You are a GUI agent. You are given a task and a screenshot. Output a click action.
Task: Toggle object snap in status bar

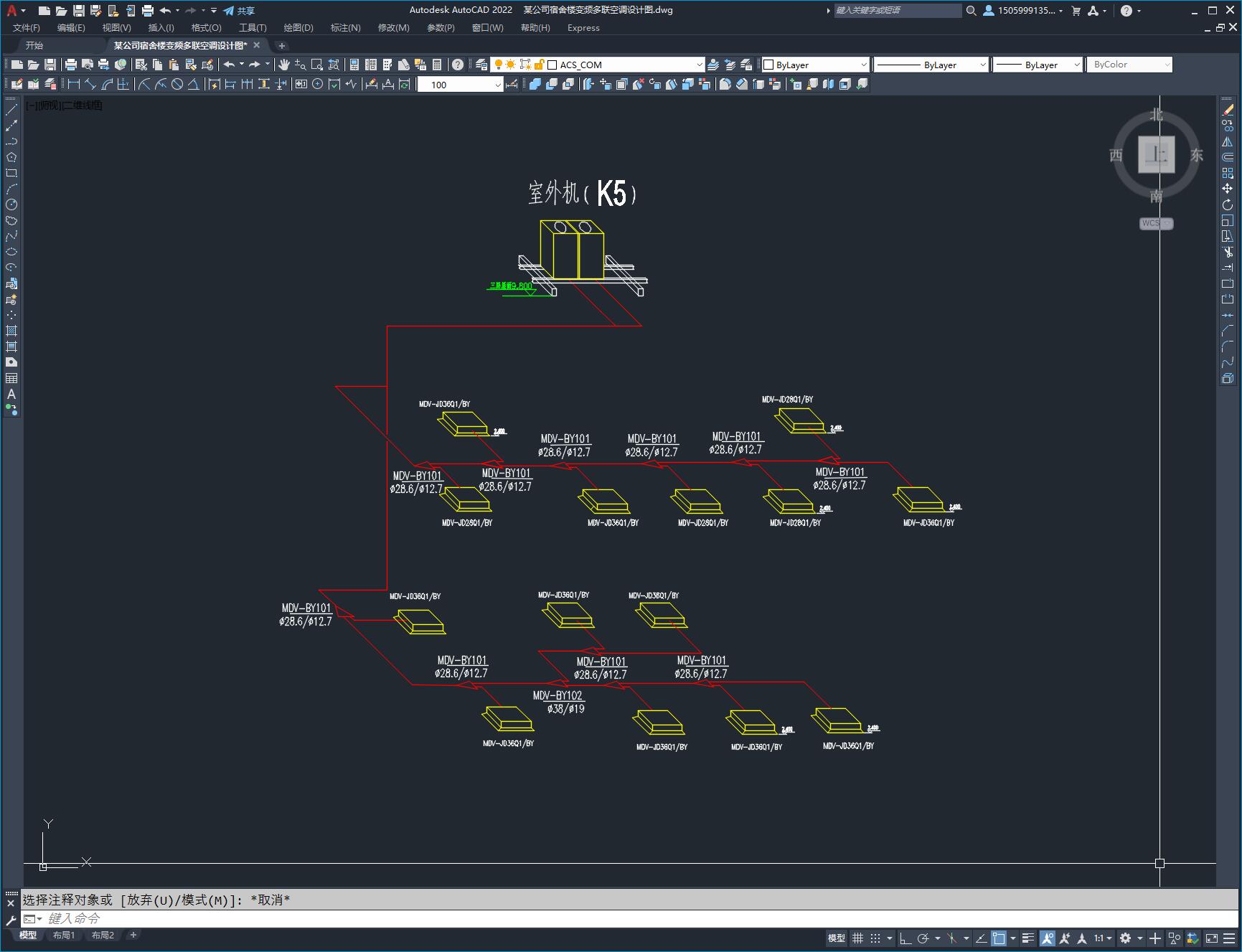(999, 938)
